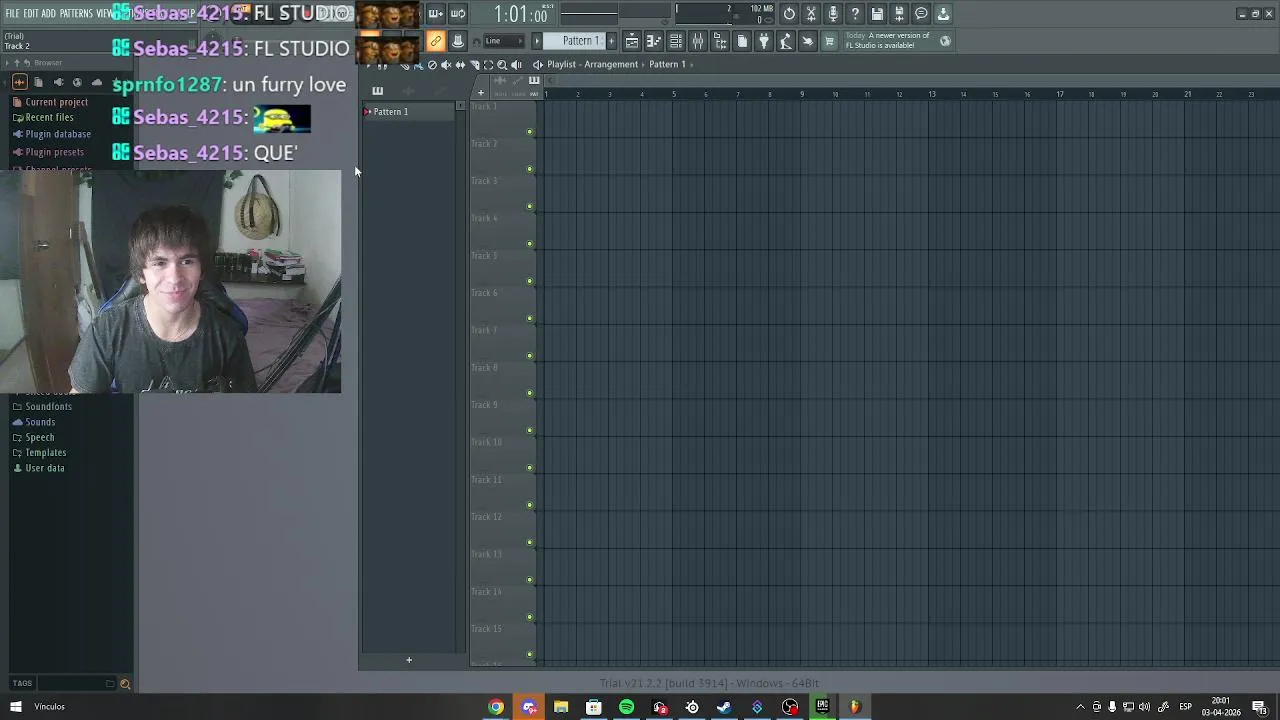Open the audio editor scissors icon

[811, 14]
